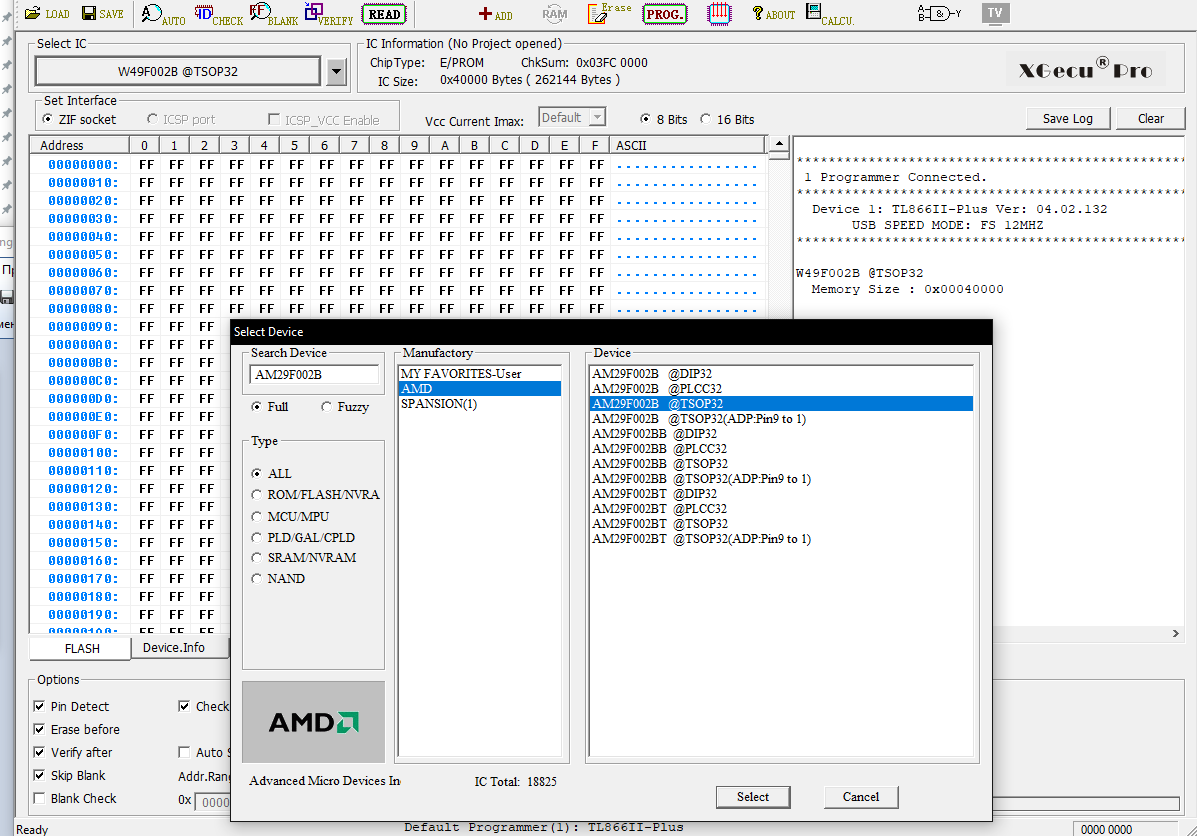
Task: Select AM29F002BT @TSOP32(ADP:Pin9 to 1)
Action: click(782, 539)
